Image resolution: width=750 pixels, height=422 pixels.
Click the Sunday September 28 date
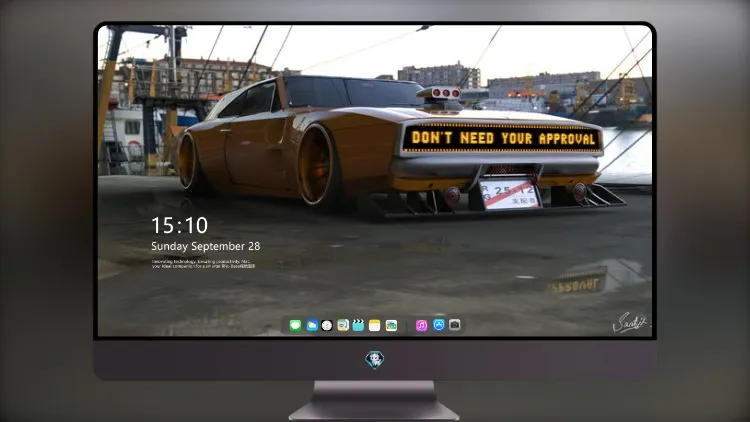point(206,246)
